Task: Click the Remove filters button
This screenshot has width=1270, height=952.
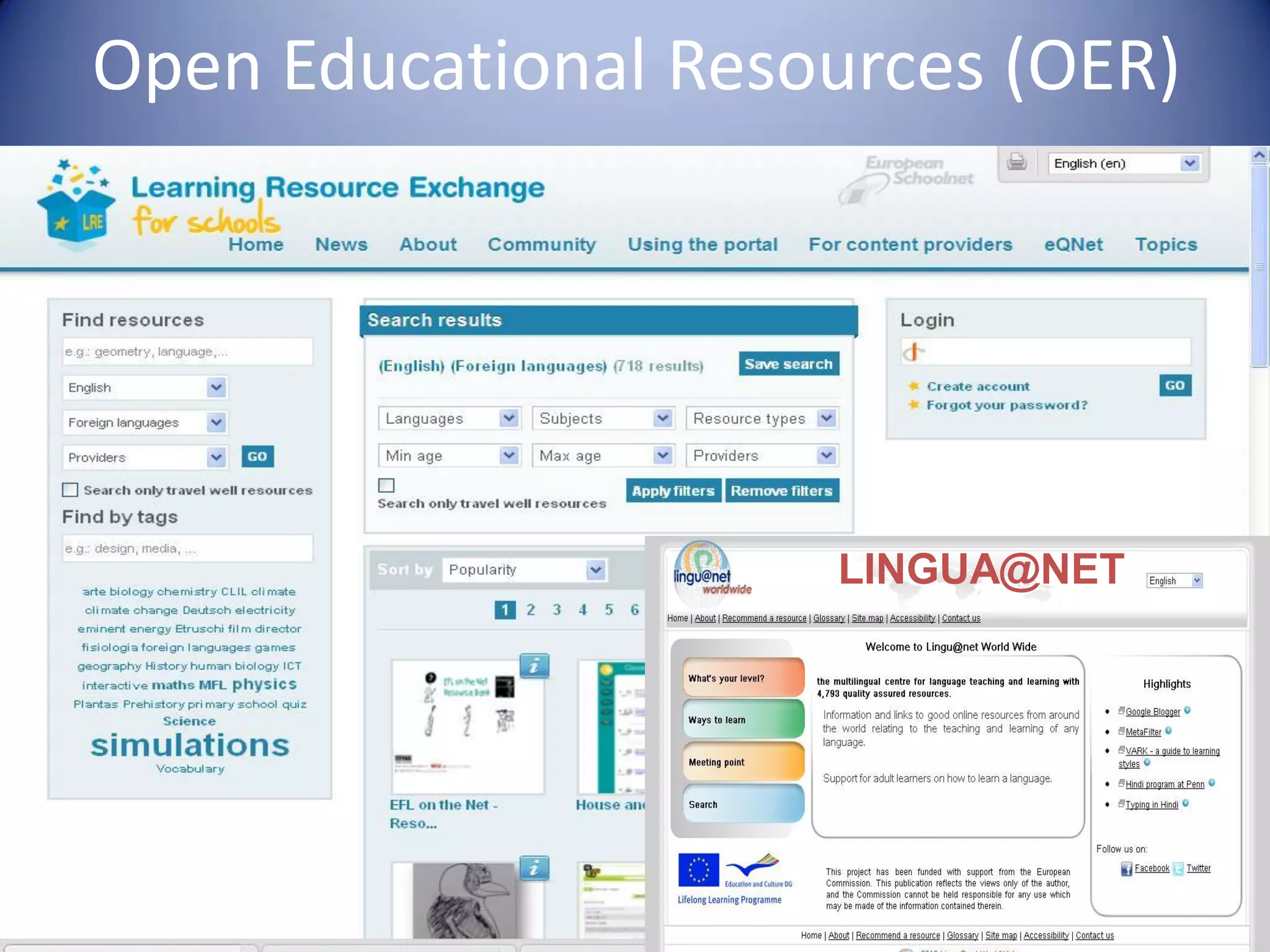Action: (x=781, y=491)
